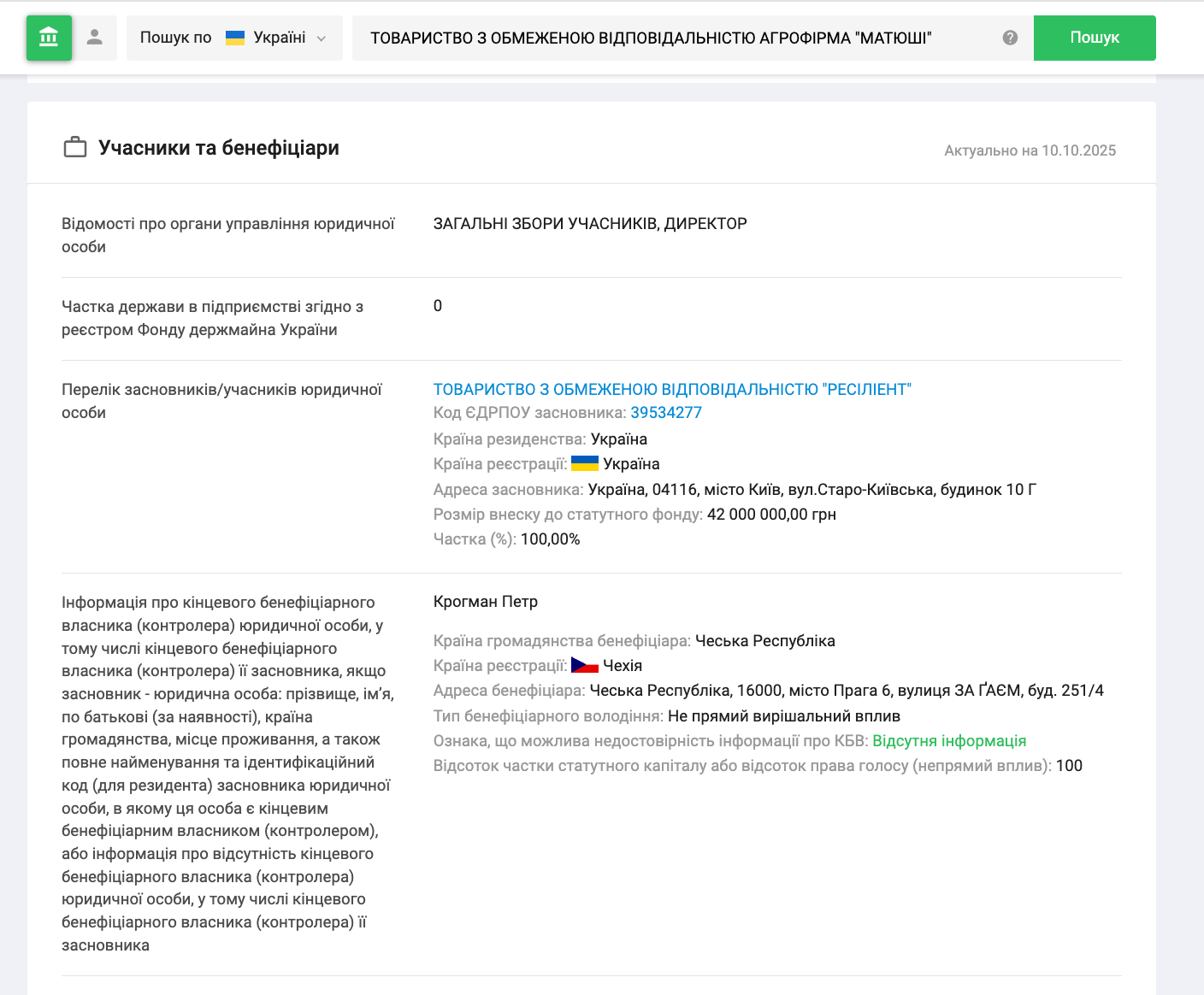1204x995 pixels.
Task: Focus the company name search field
Action: click(676, 38)
